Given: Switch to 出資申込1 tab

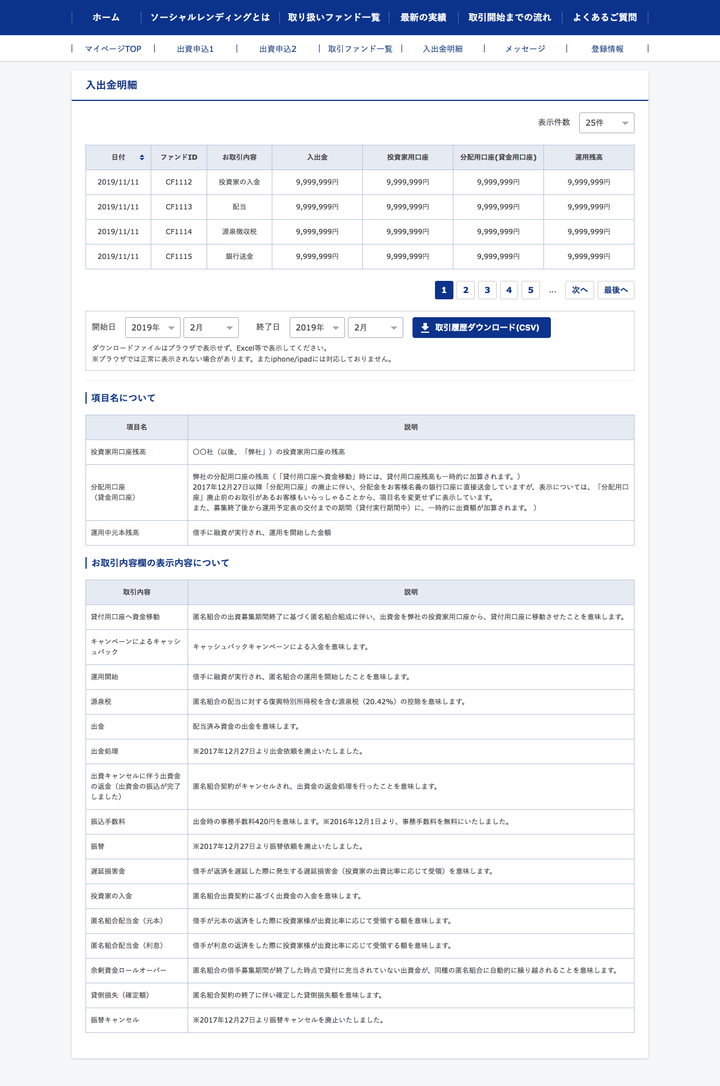Looking at the screenshot, I should [x=195, y=48].
